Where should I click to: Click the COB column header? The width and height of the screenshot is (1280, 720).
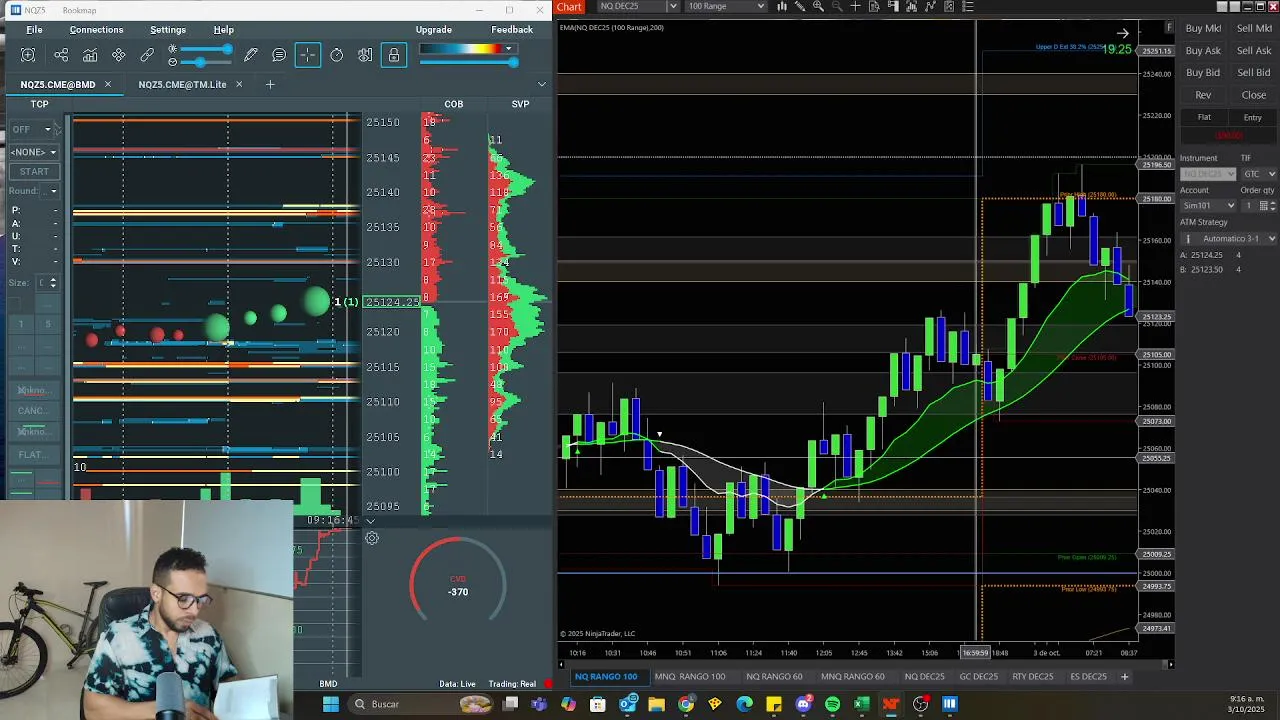coord(454,104)
